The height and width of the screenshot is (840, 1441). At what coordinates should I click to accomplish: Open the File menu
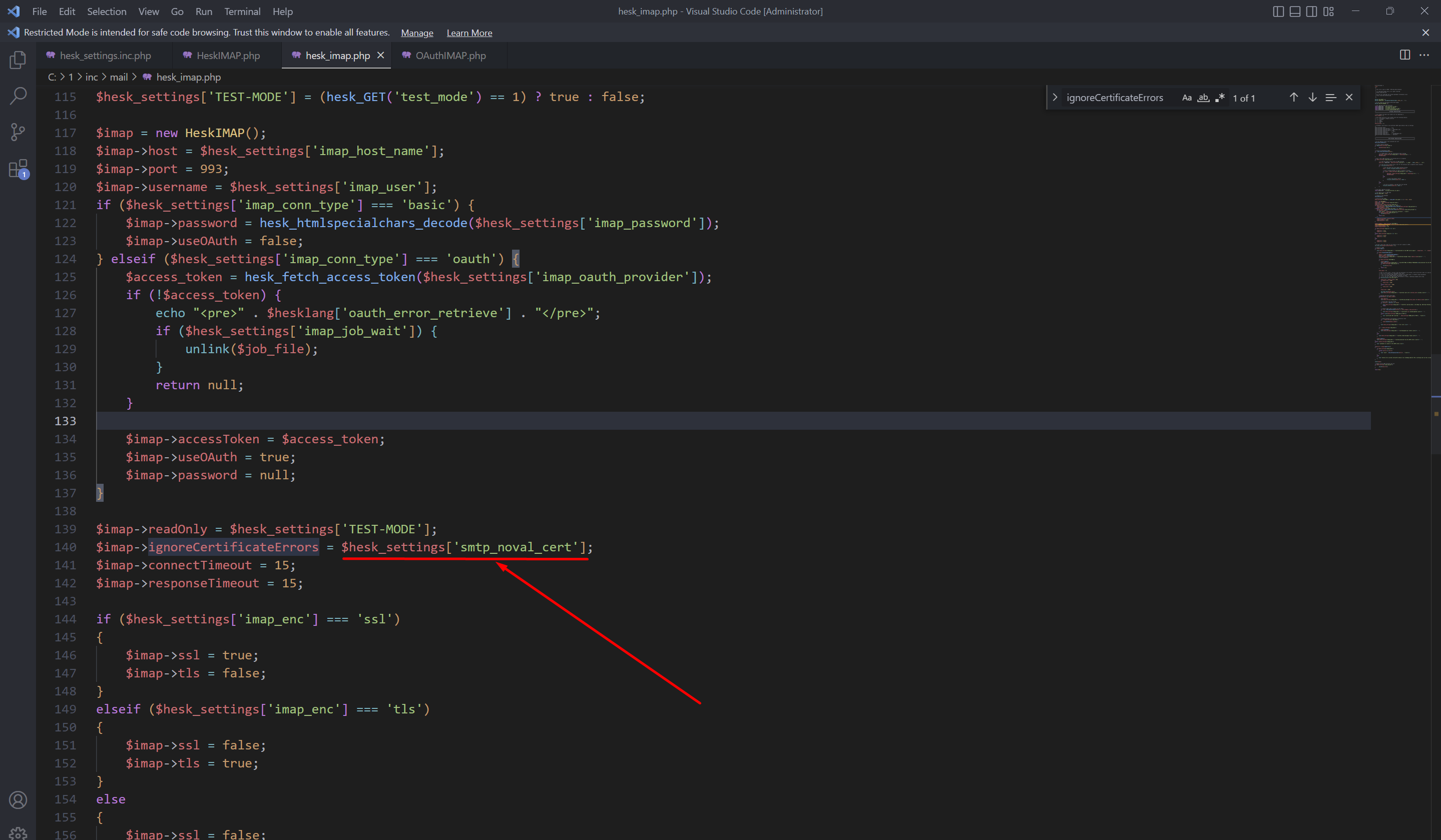(x=40, y=12)
